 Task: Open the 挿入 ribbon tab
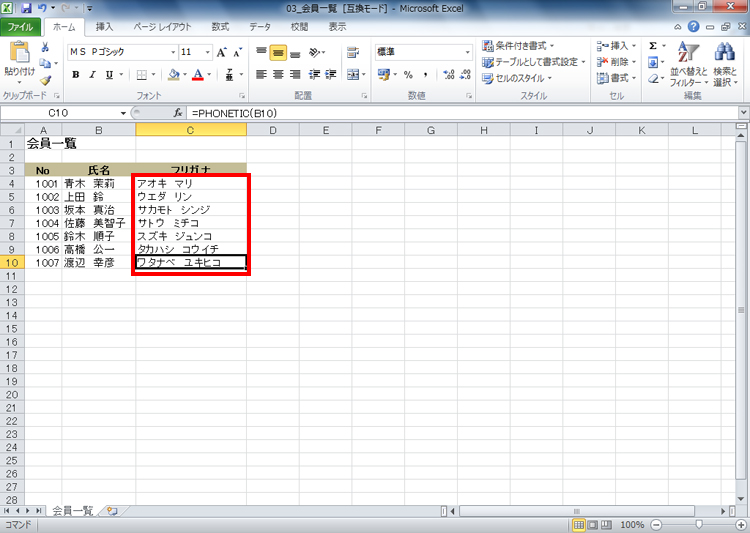pyautogui.click(x=104, y=27)
